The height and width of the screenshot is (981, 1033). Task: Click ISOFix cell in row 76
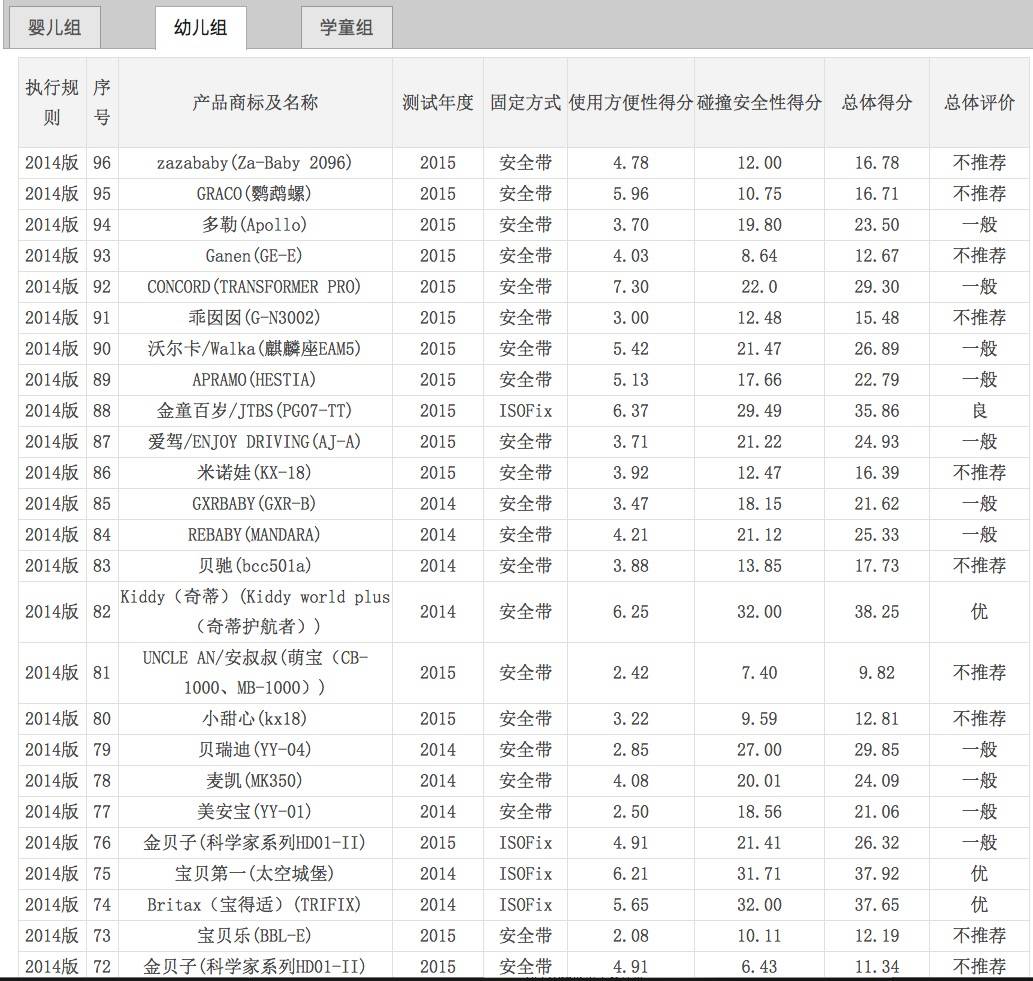click(525, 843)
